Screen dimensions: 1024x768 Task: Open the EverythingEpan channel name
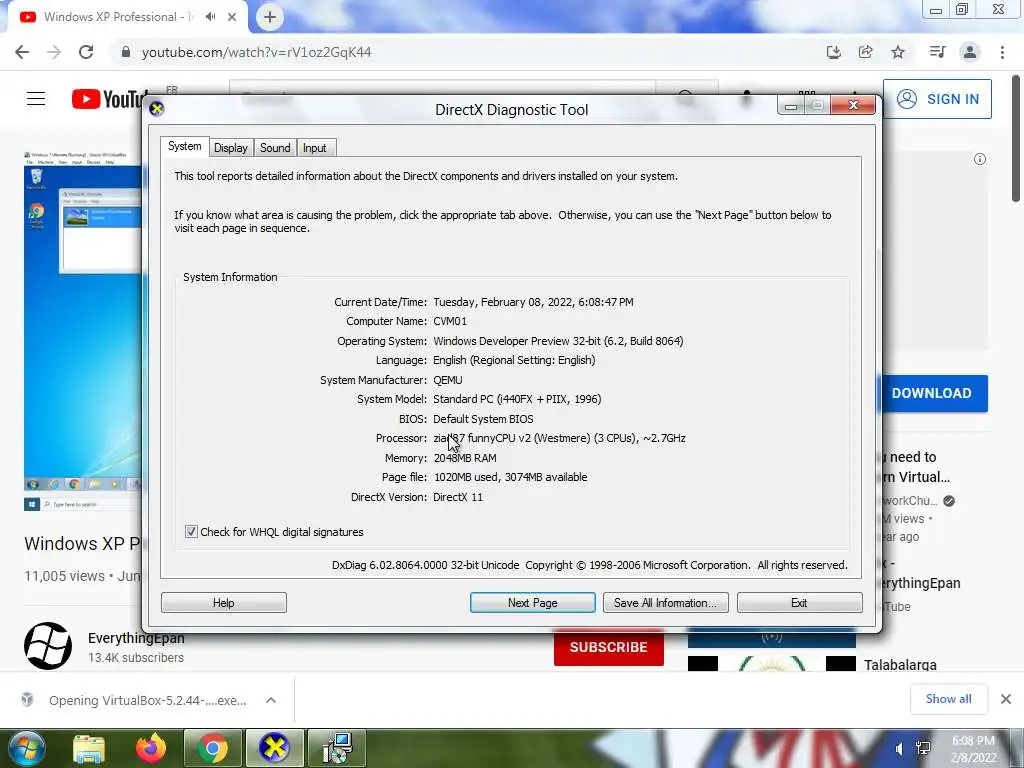click(x=136, y=638)
